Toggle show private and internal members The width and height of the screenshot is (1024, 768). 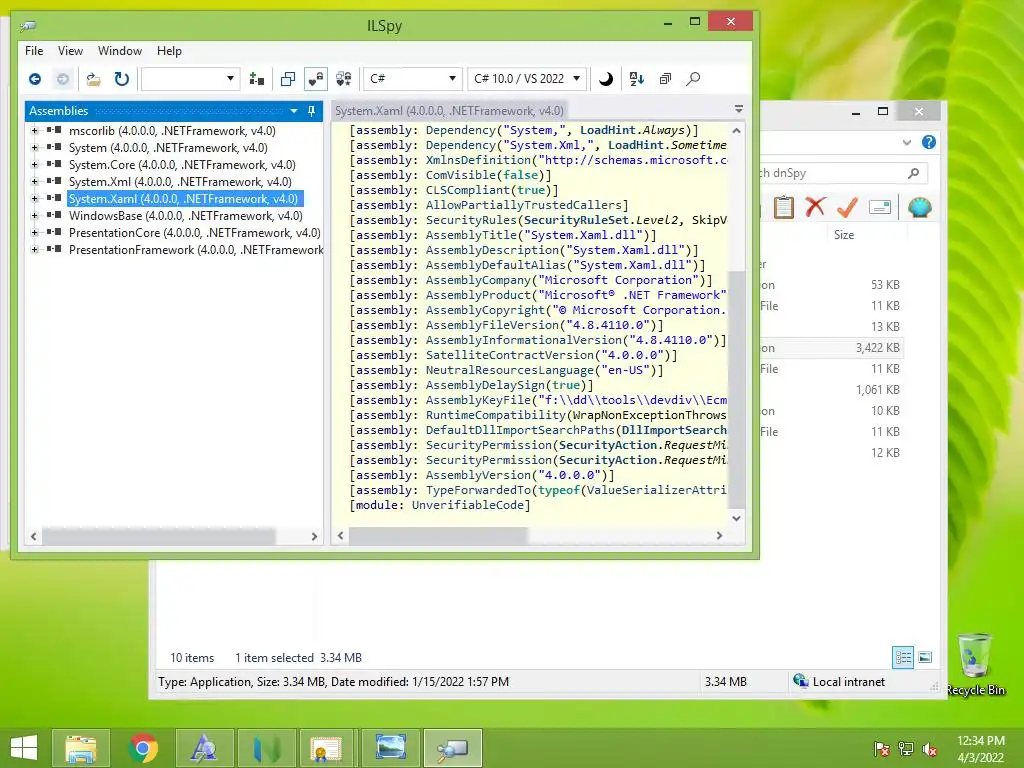point(316,79)
